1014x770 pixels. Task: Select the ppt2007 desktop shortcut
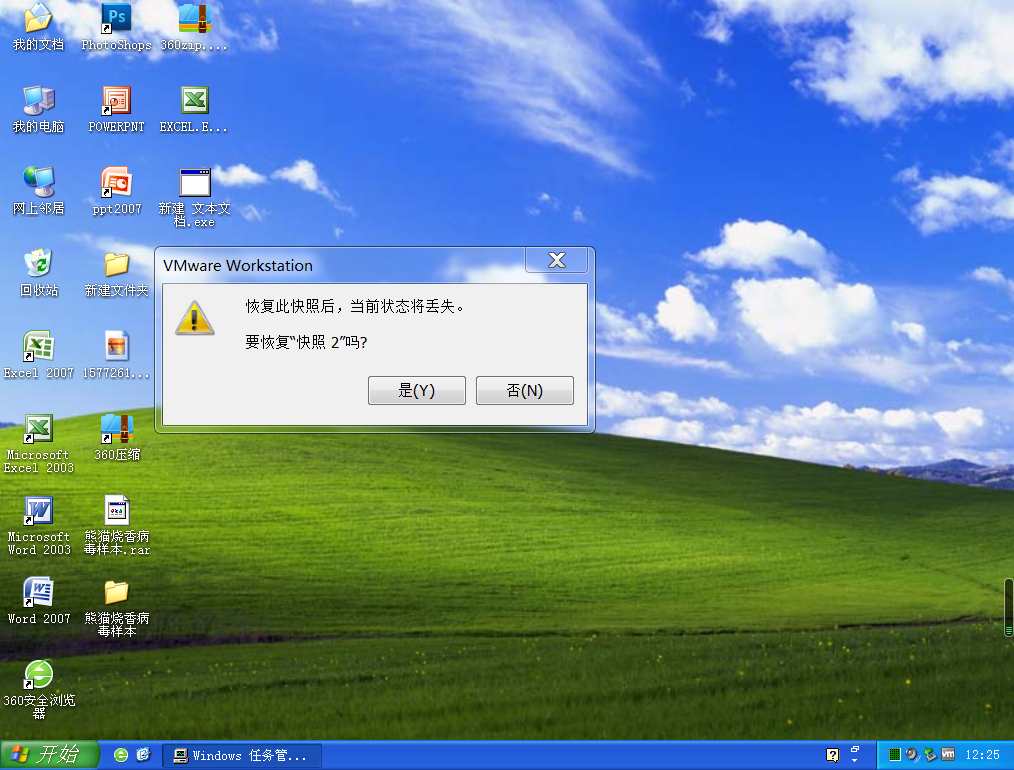(116, 182)
